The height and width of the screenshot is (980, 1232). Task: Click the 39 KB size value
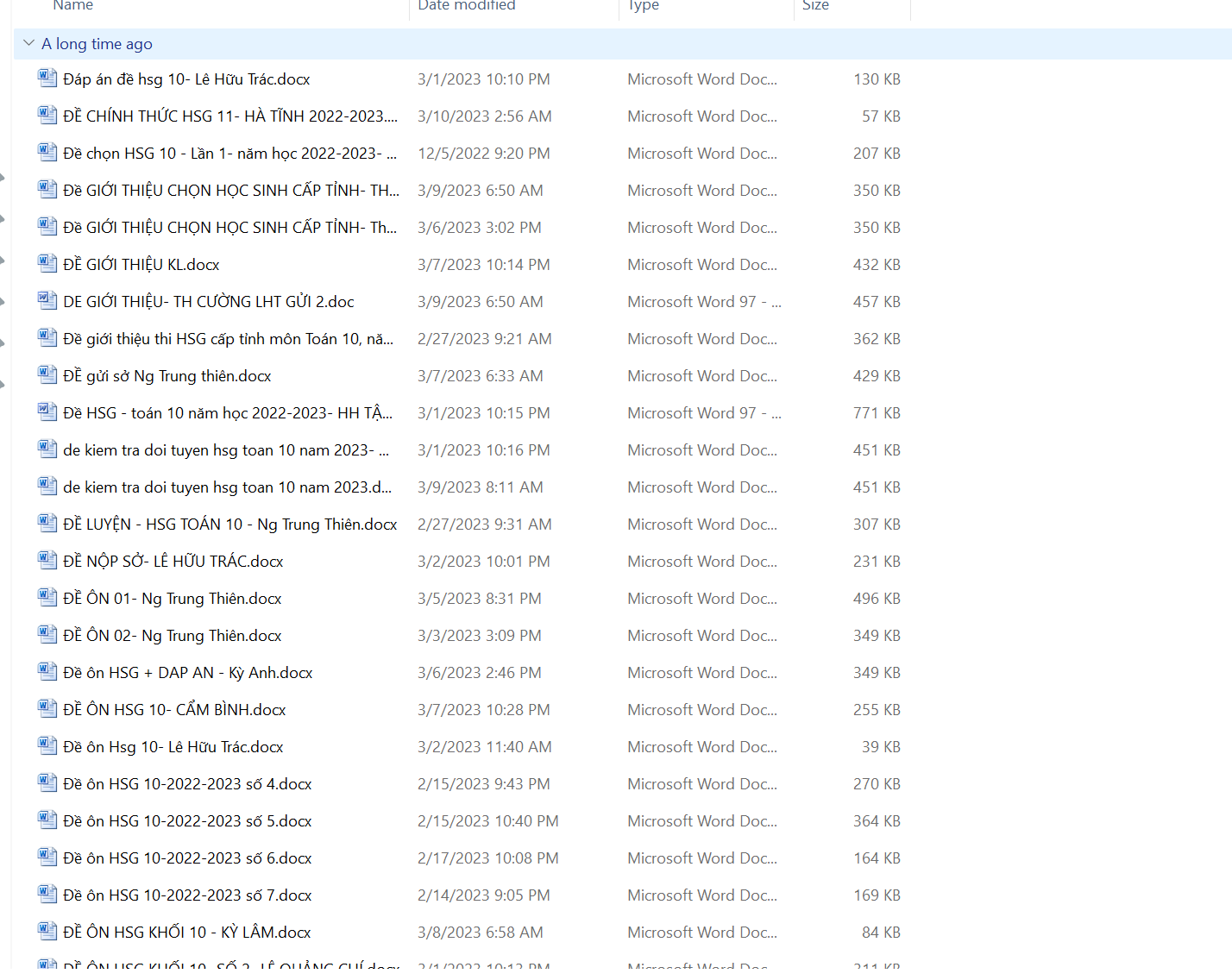tap(881, 747)
